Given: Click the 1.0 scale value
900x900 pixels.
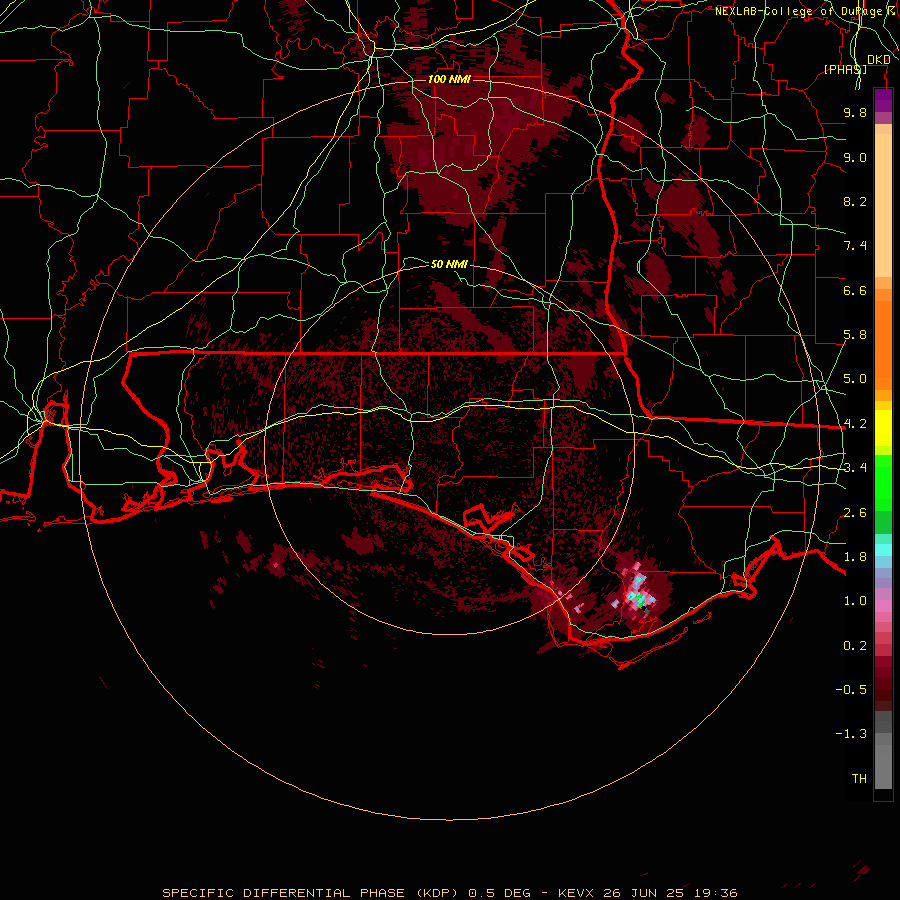Looking at the screenshot, I should (x=855, y=601).
